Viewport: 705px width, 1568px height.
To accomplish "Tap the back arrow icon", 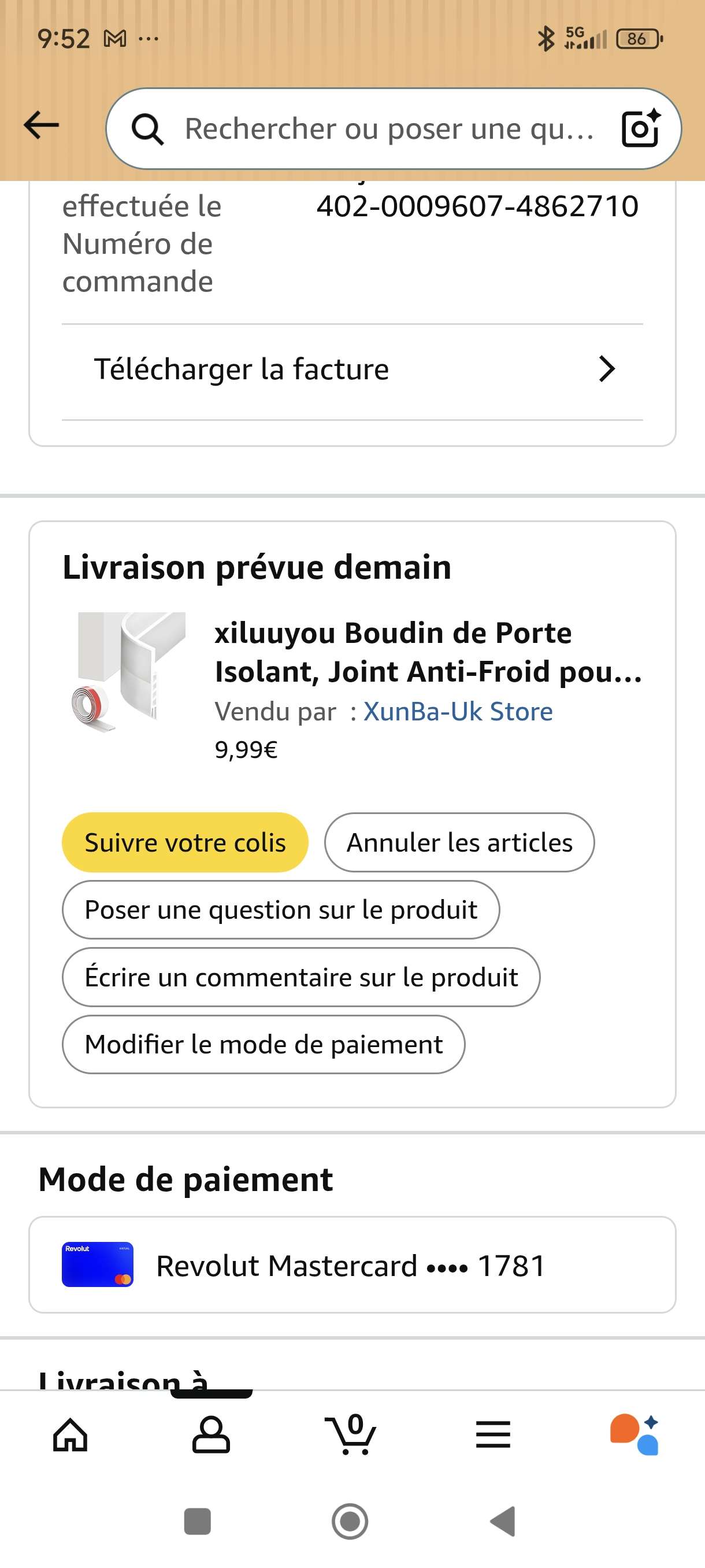I will pyautogui.click(x=42, y=125).
